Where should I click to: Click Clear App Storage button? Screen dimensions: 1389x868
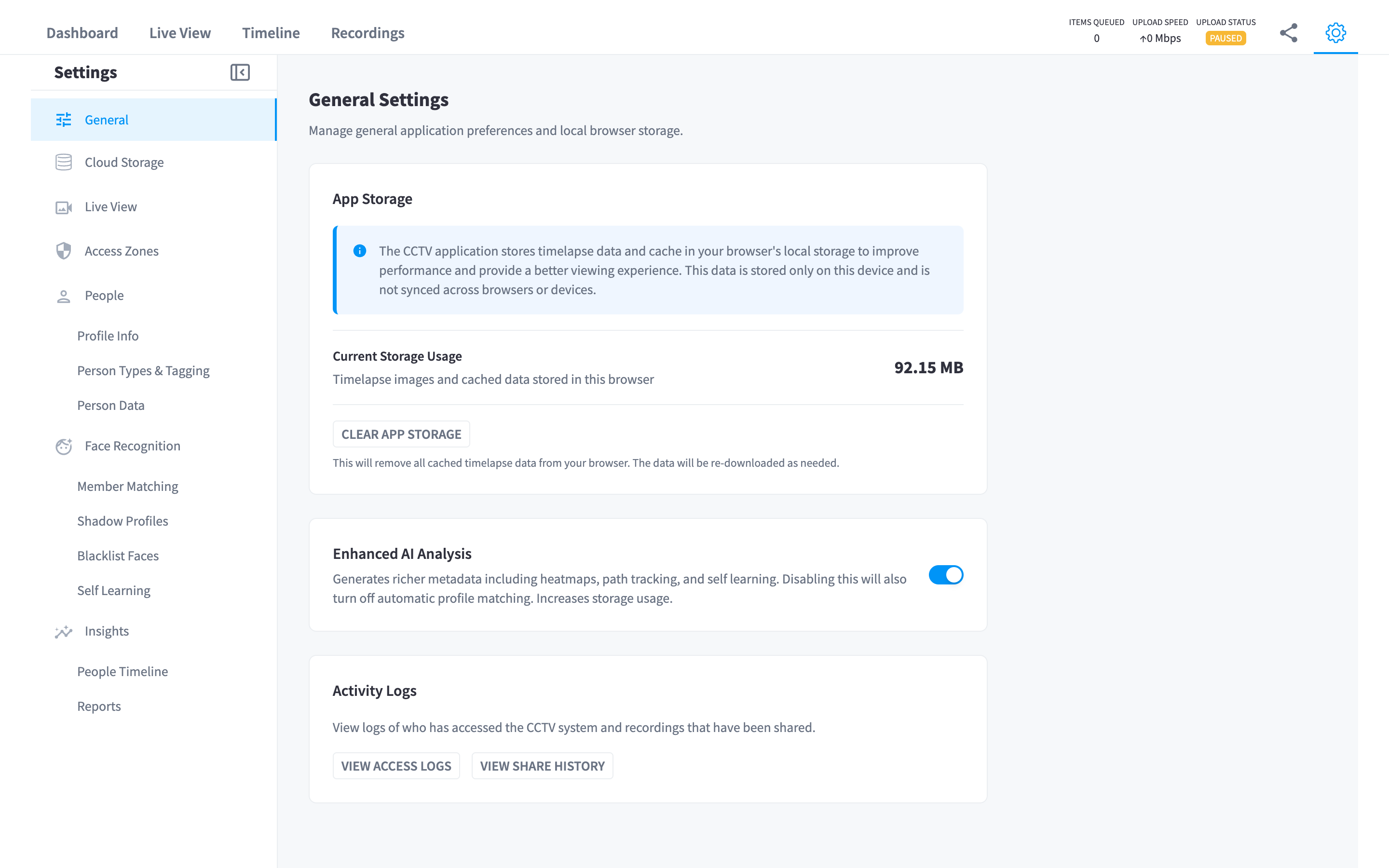[x=401, y=434]
